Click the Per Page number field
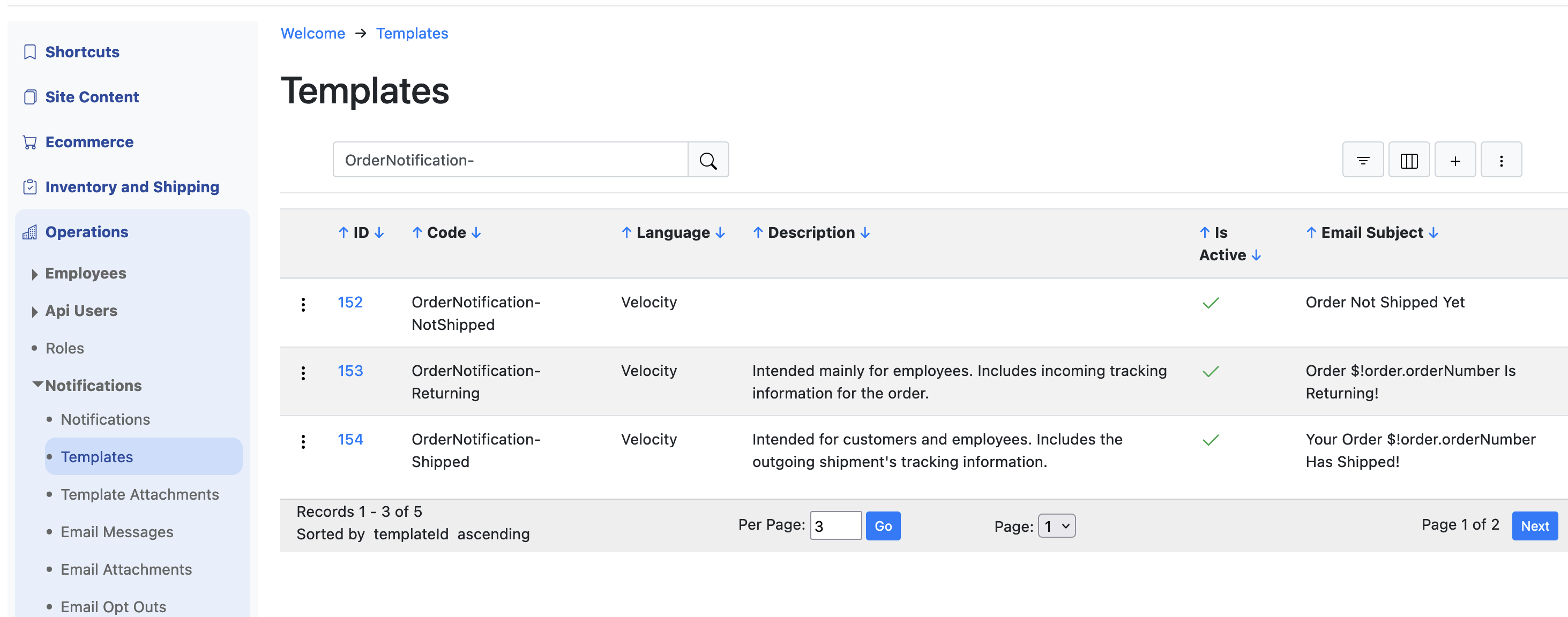Screen dimensions: 1568x617 click(835, 526)
